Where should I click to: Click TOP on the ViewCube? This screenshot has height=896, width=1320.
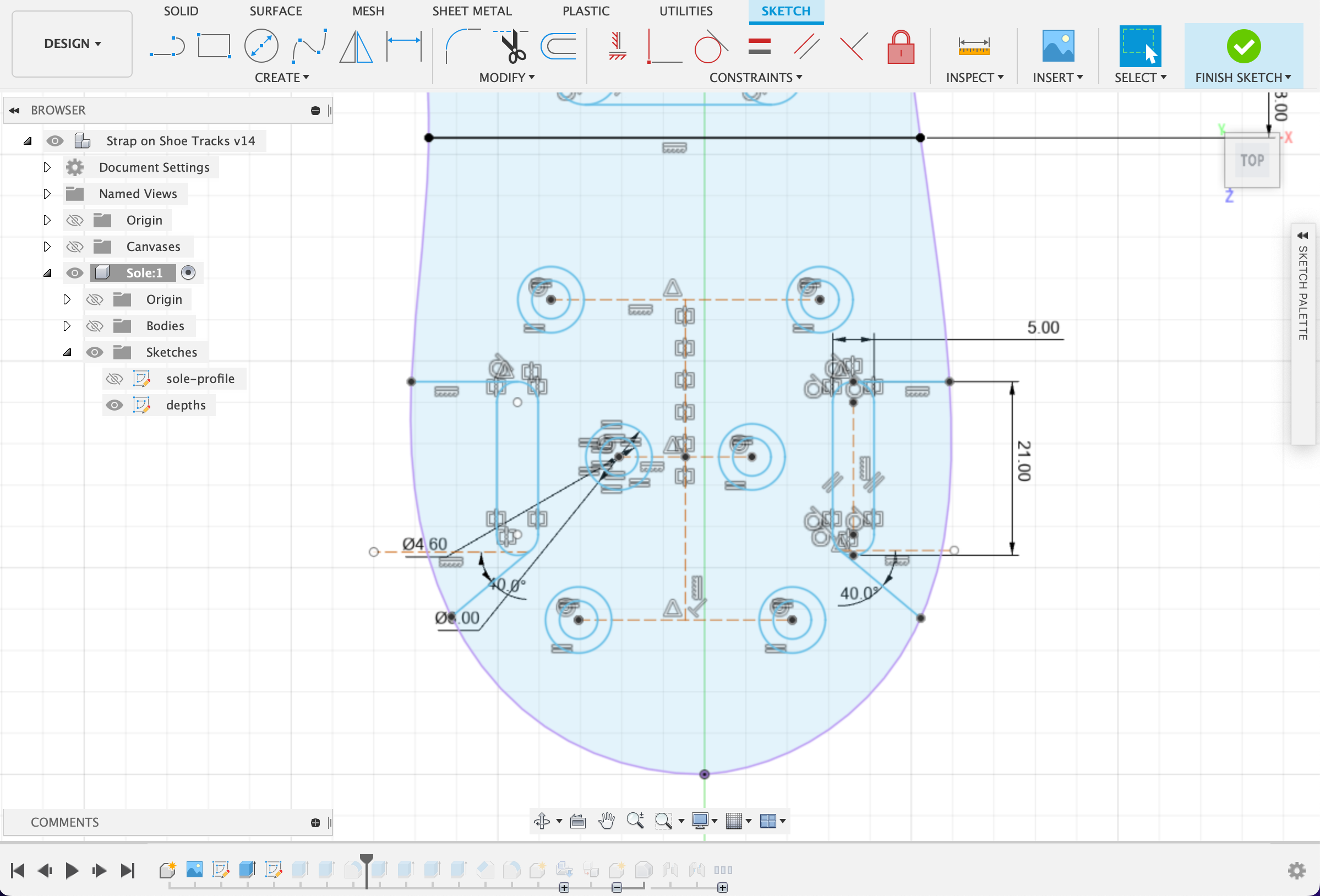tap(1252, 161)
